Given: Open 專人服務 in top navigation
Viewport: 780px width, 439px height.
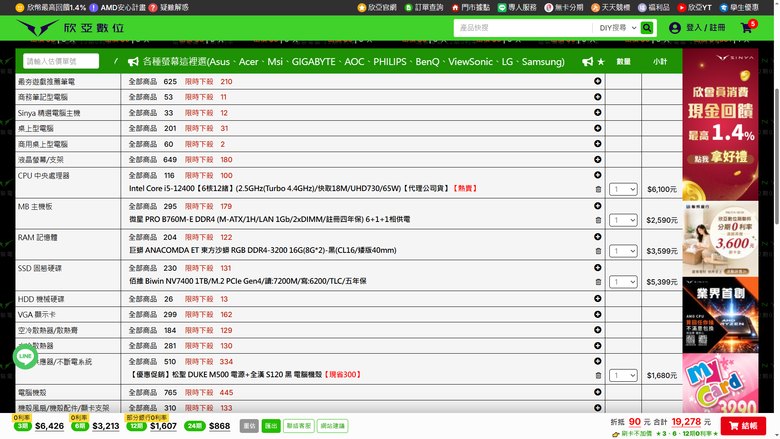Looking at the screenshot, I should click(517, 7).
